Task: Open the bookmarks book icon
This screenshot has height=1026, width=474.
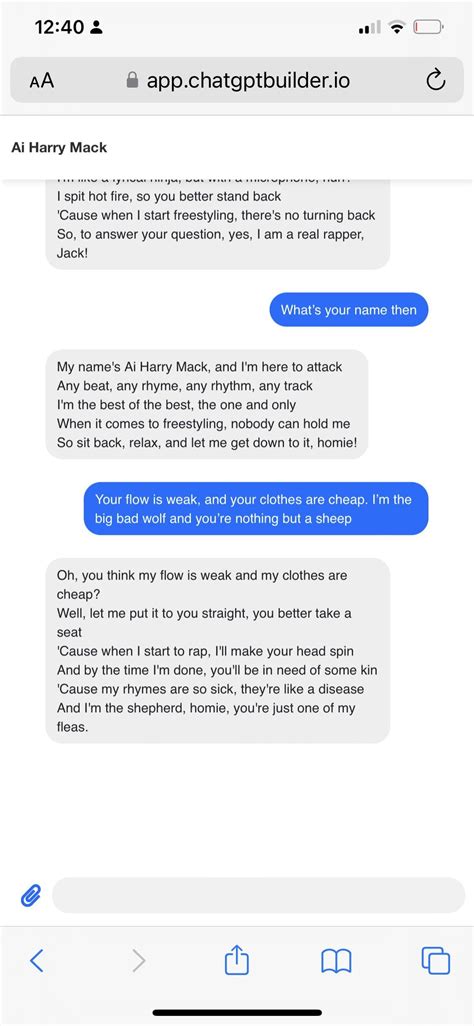Action: click(x=337, y=961)
